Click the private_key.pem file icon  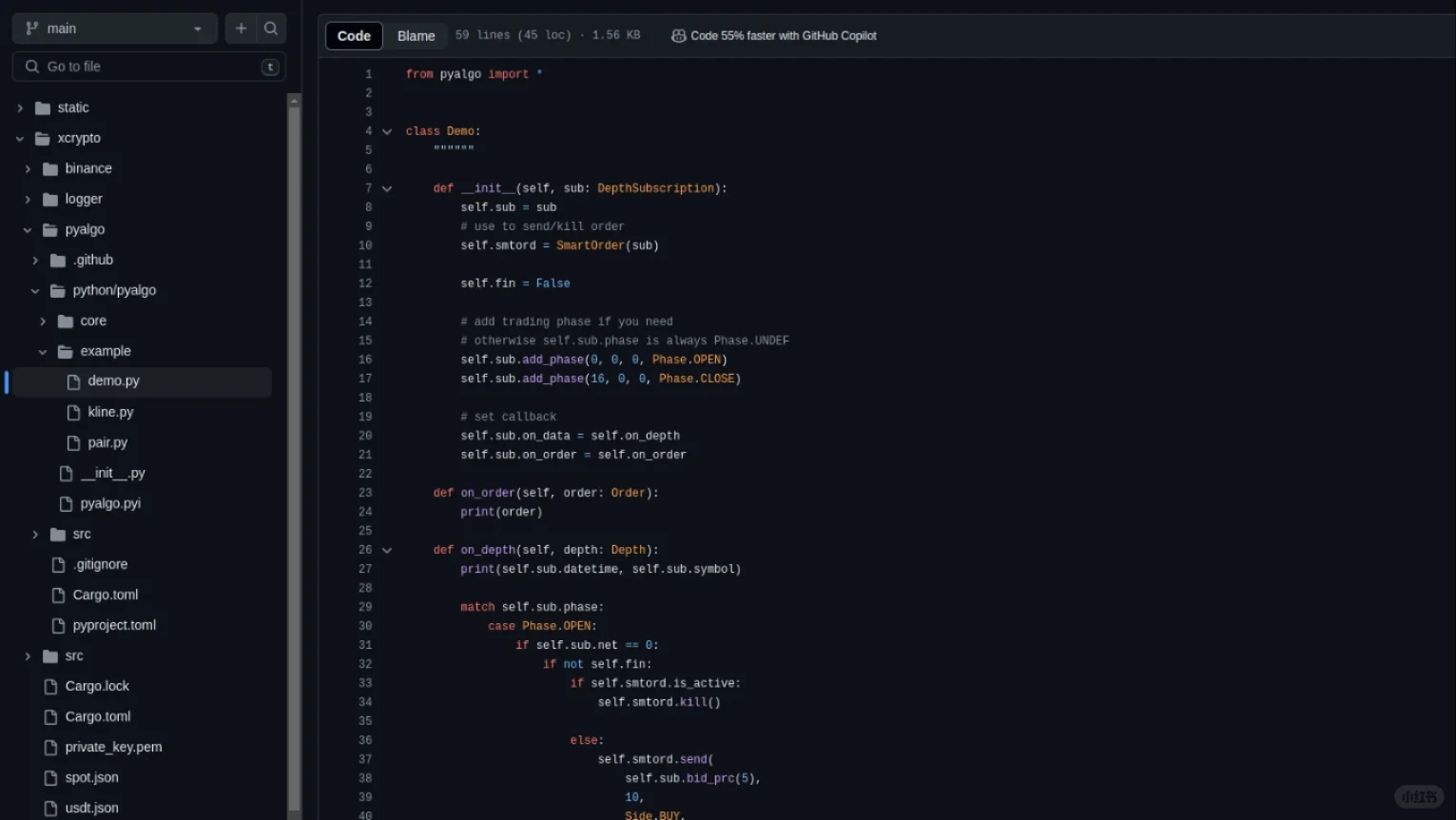(50, 747)
